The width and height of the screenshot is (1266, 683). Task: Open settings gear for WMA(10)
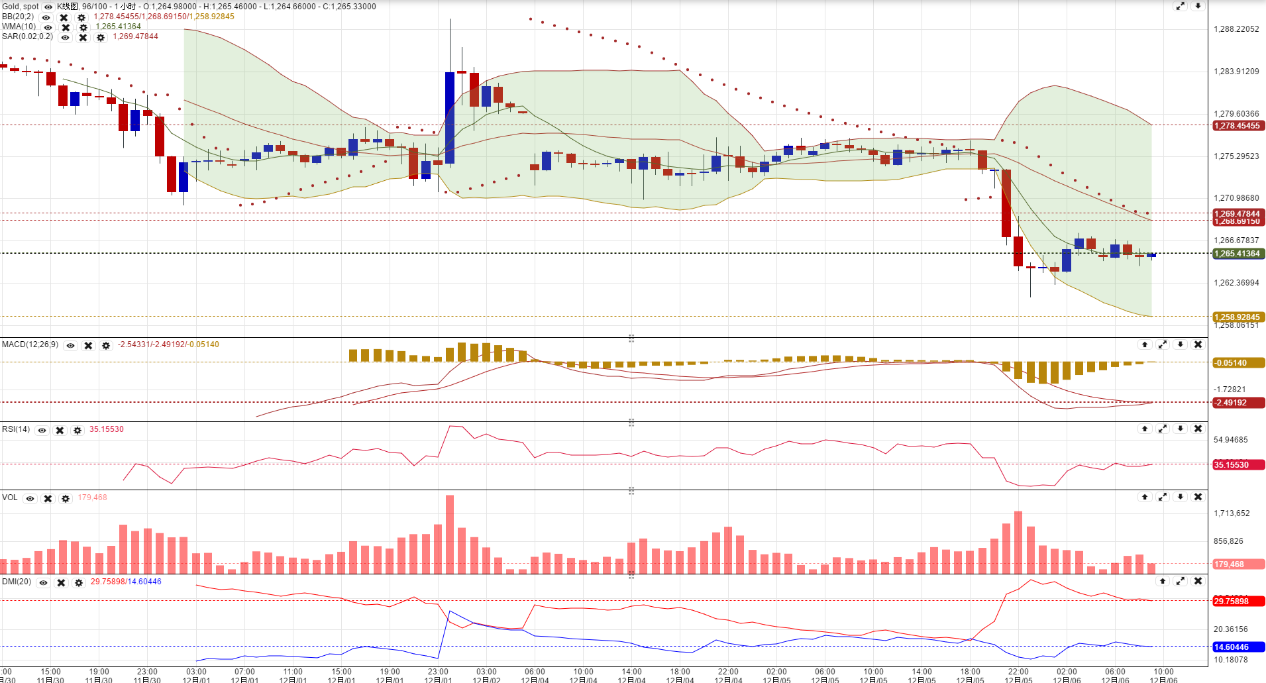click(x=83, y=27)
